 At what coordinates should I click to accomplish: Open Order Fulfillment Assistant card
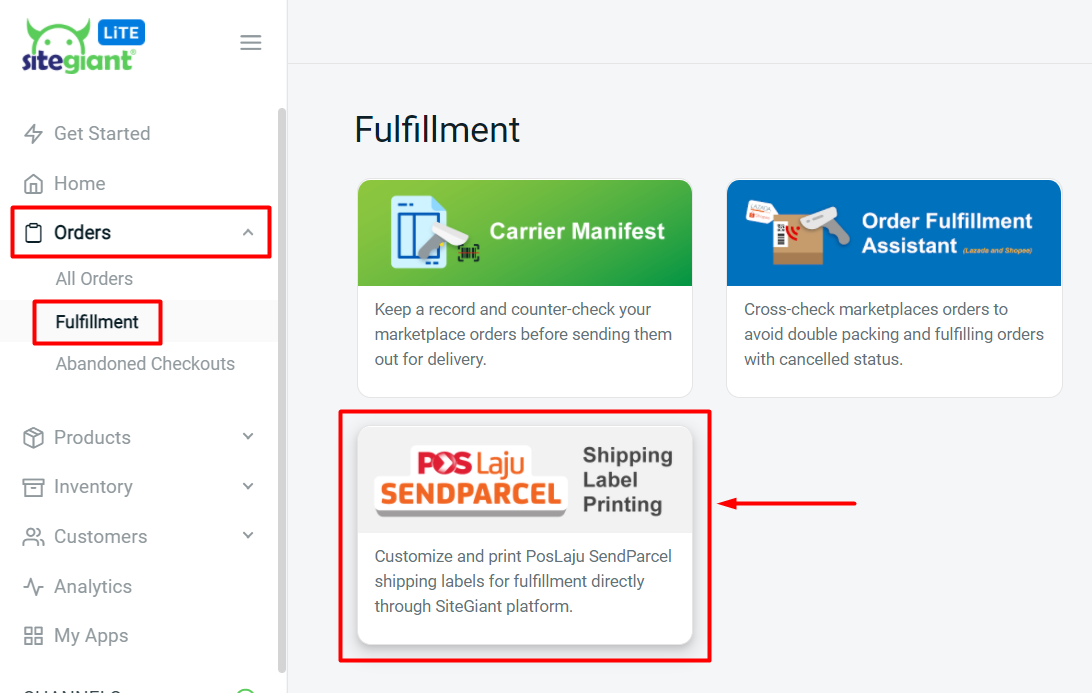coord(893,288)
